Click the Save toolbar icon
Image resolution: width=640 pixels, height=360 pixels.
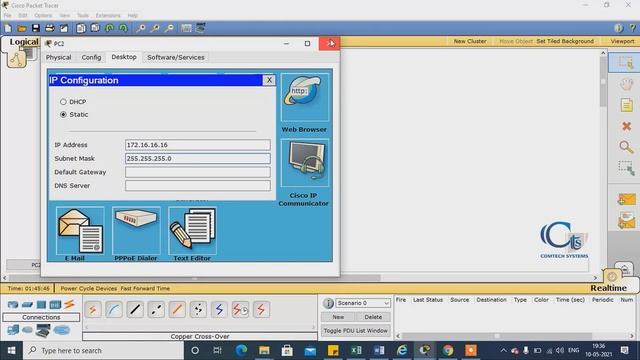point(36,28)
